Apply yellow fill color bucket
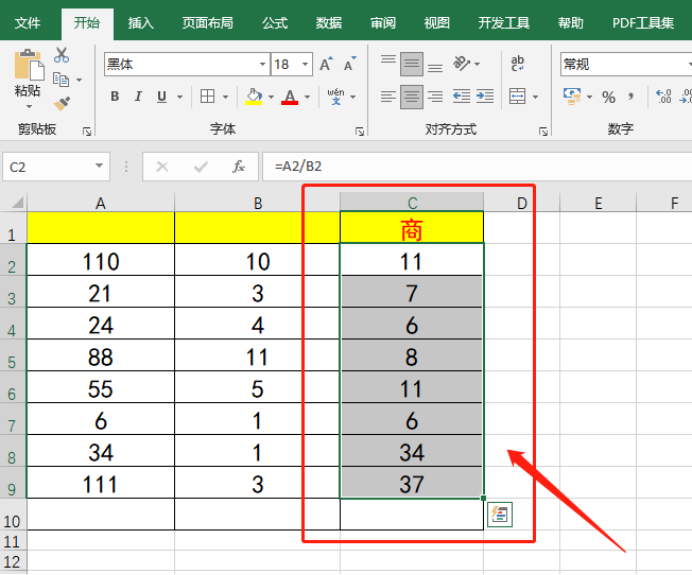This screenshot has width=692, height=575. coord(254,96)
